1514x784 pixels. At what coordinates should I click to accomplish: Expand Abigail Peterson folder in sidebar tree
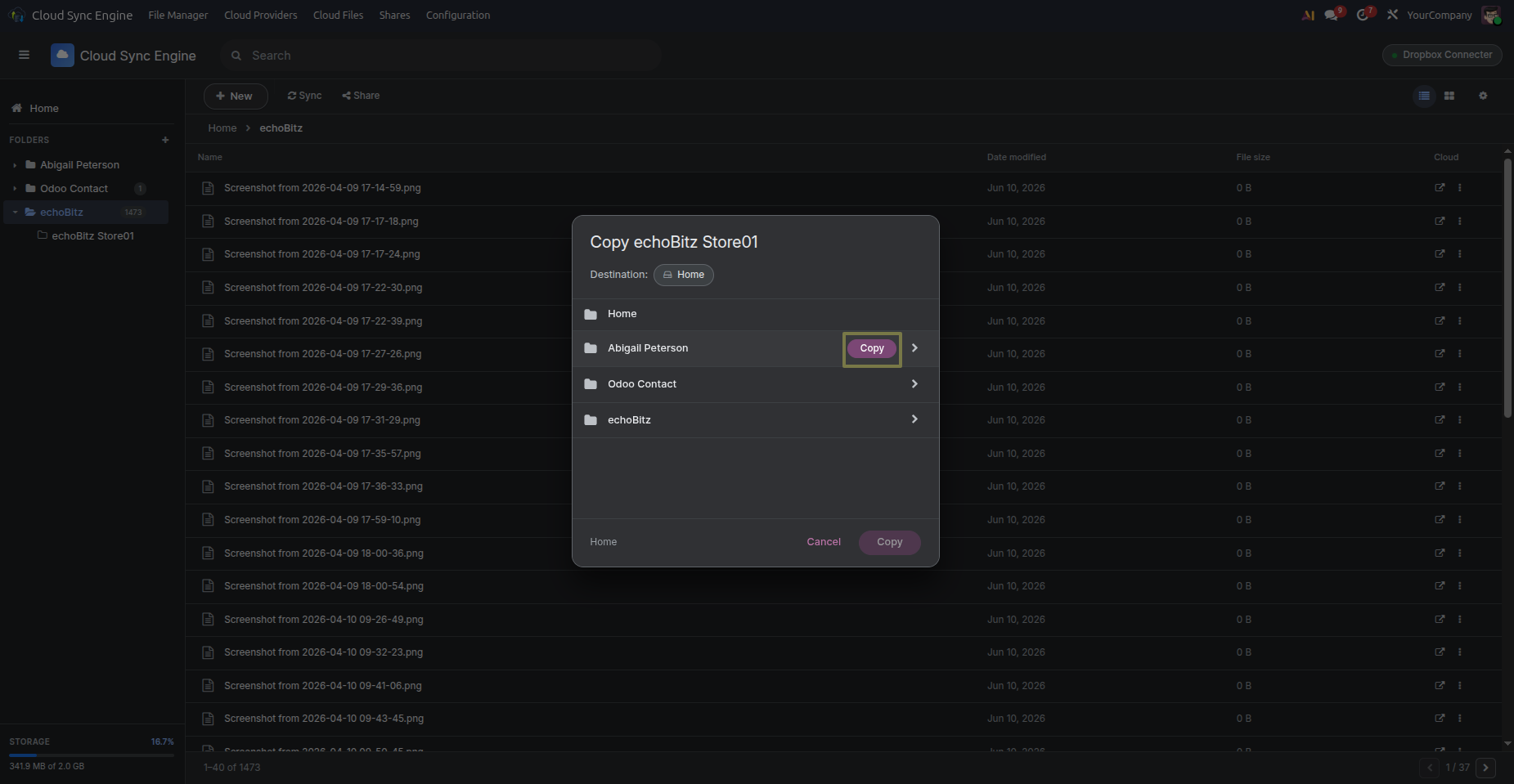pyautogui.click(x=15, y=165)
